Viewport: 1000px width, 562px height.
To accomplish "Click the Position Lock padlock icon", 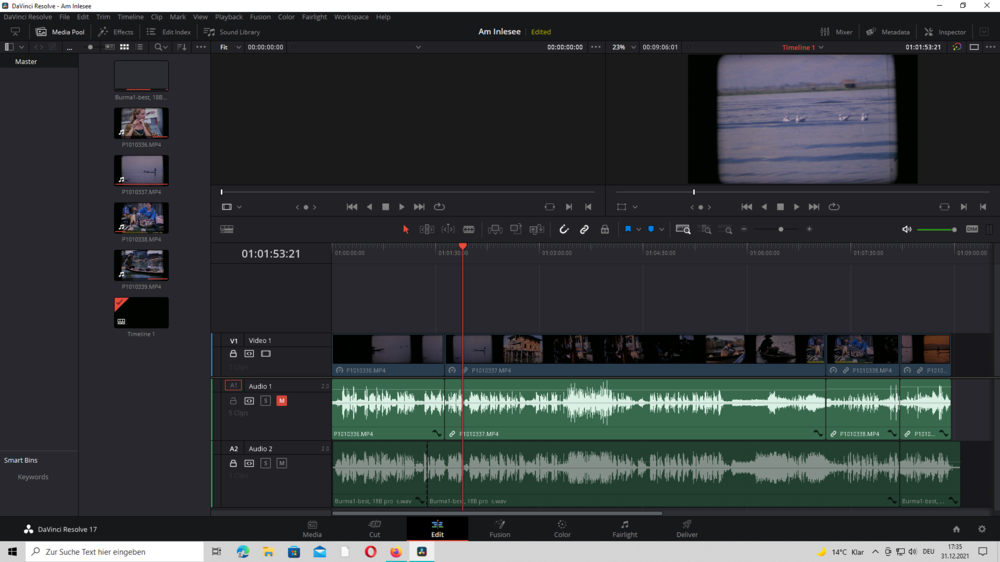I will coord(605,230).
